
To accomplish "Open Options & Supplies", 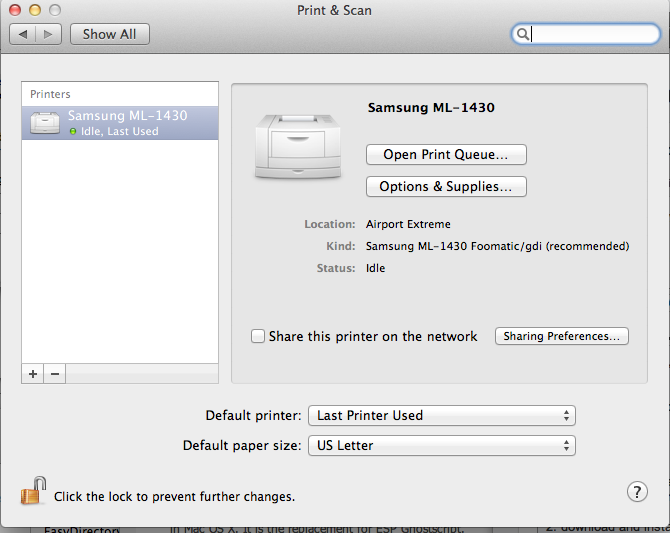I will (x=446, y=186).
